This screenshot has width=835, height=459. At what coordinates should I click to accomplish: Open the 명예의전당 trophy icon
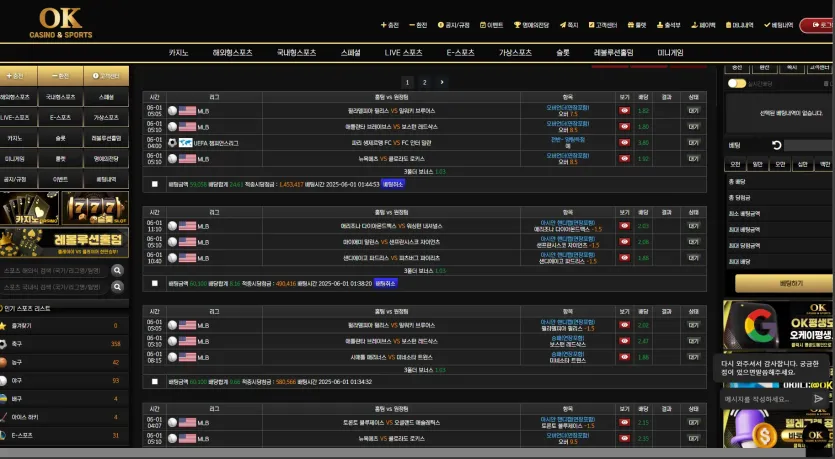tap(517, 25)
